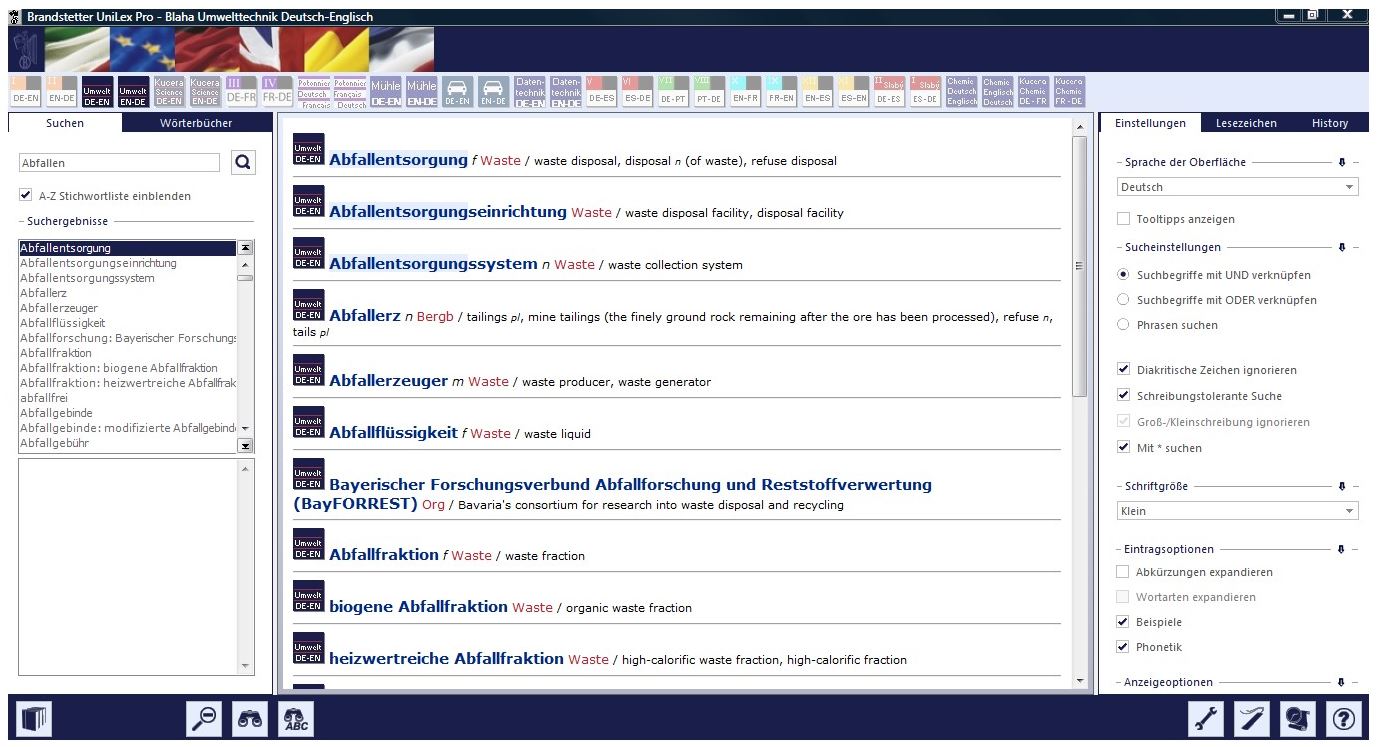Click the Abfallen search input field

119,163
